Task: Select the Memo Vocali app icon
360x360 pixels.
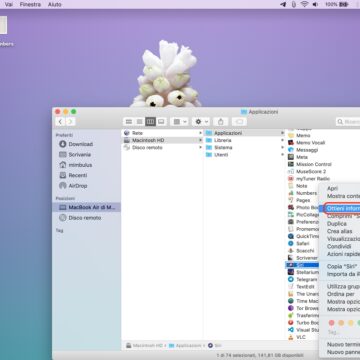Action: tap(291, 143)
